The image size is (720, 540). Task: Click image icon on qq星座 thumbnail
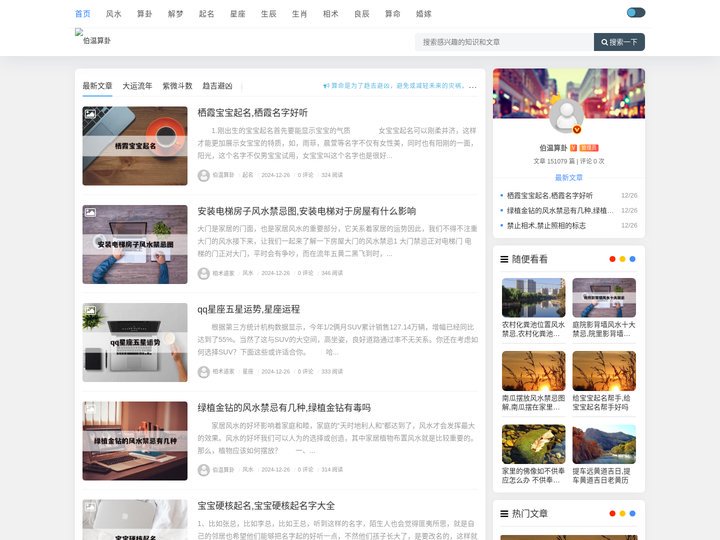coord(90,310)
